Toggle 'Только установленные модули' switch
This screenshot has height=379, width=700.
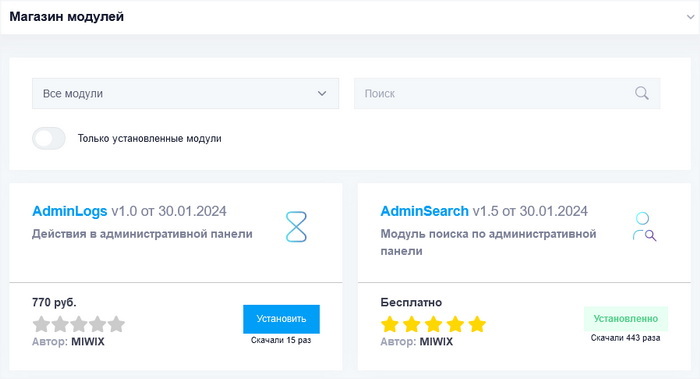point(49,138)
